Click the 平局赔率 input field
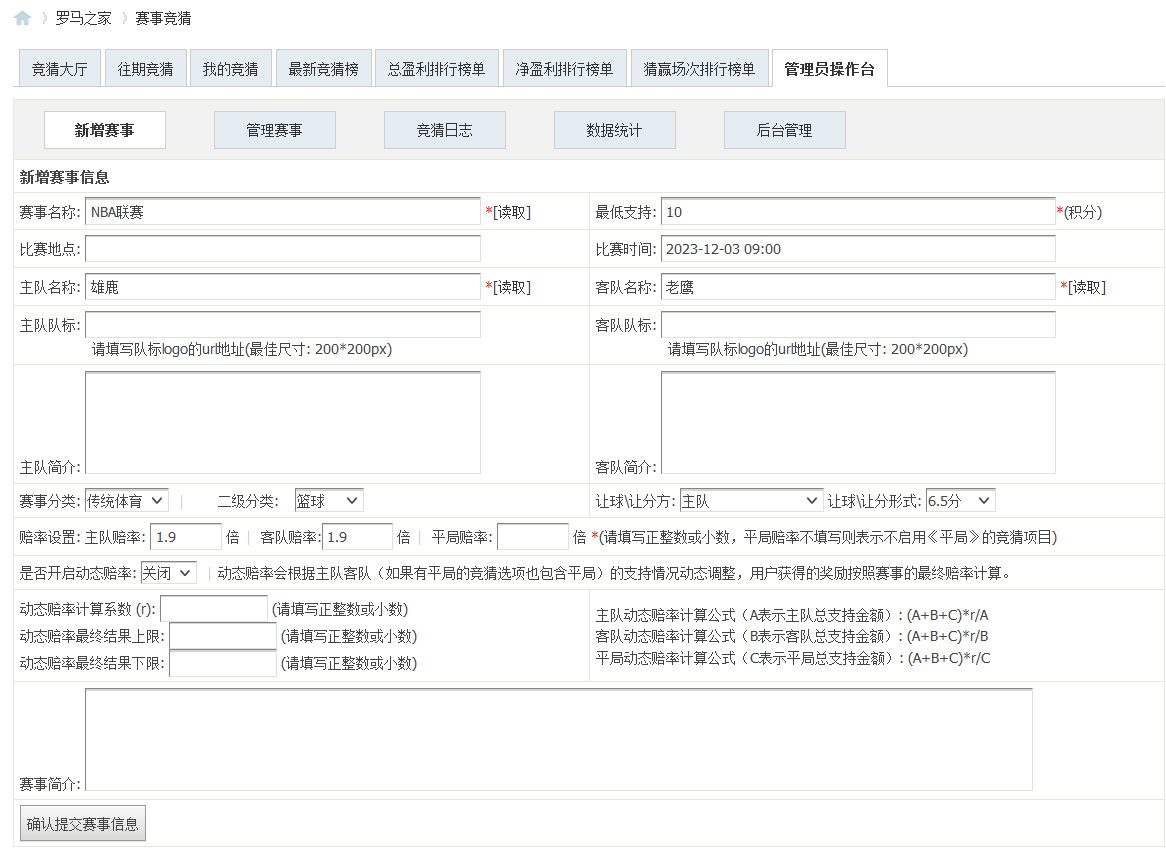Image resolution: width=1166 pixels, height=863 pixels. [532, 537]
